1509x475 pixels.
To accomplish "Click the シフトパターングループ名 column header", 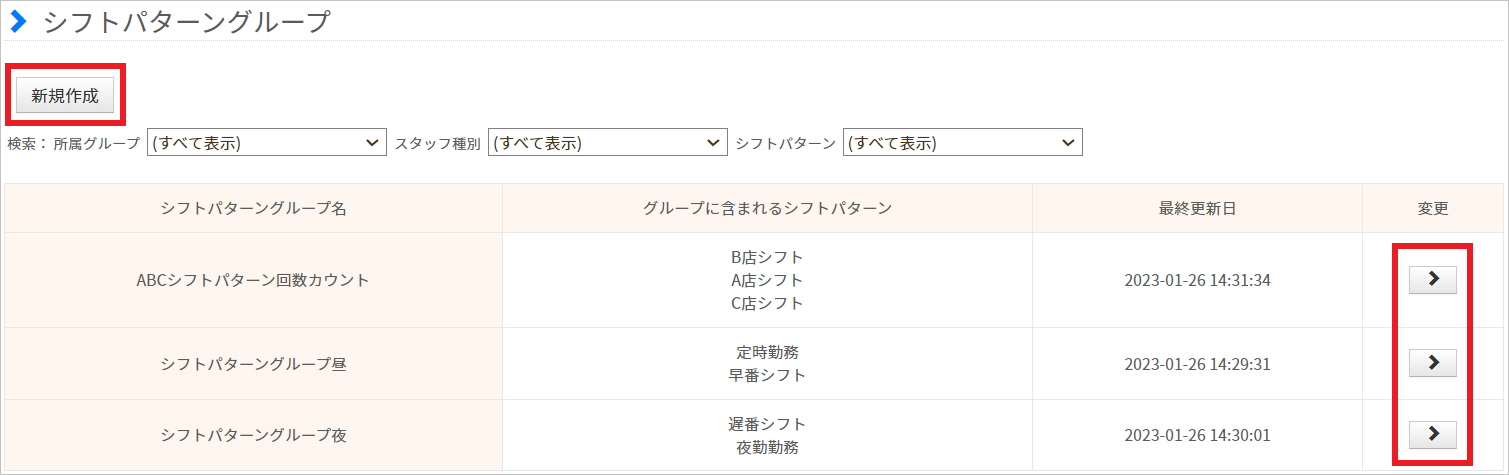I will pyautogui.click(x=253, y=208).
